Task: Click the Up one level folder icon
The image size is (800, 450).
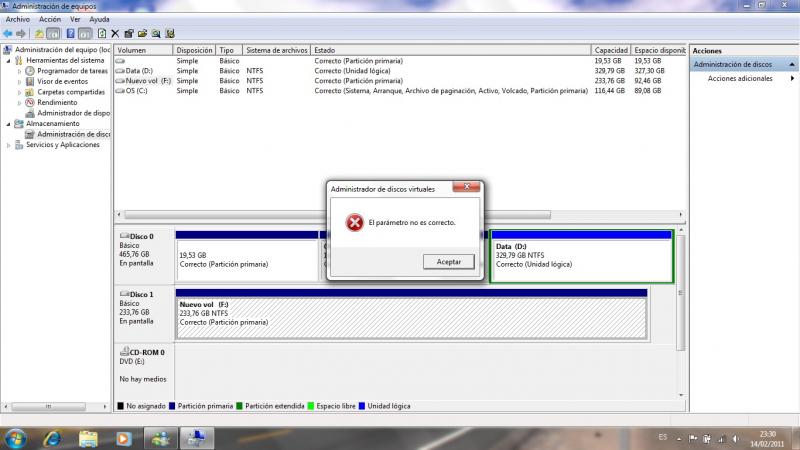Action: pos(39,34)
